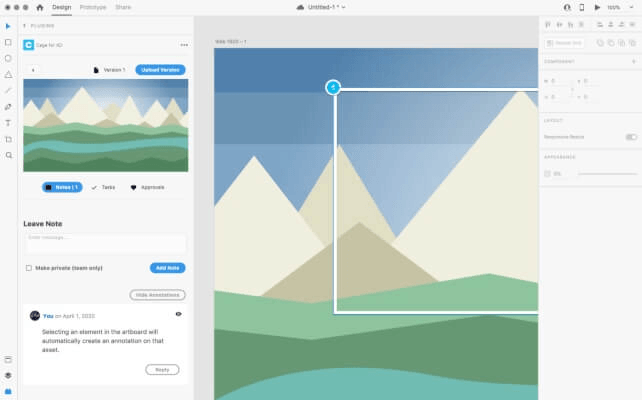Click the Intersect boolean operation icon
Image resolution: width=642 pixels, height=400 pixels.
click(622, 43)
